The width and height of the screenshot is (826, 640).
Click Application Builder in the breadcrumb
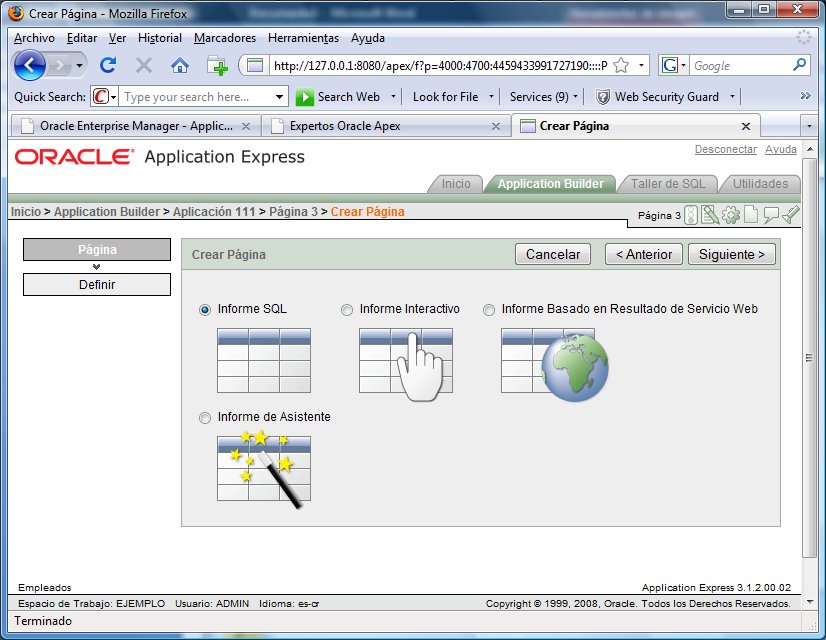(x=106, y=212)
